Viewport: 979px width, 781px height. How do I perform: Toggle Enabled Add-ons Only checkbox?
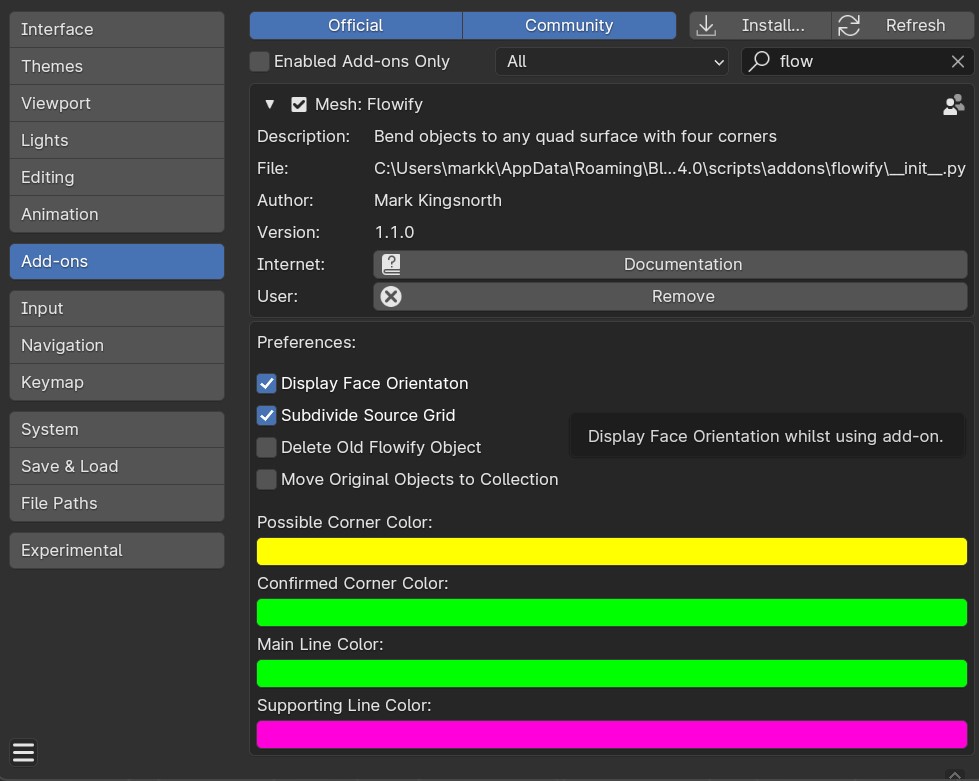click(x=259, y=61)
